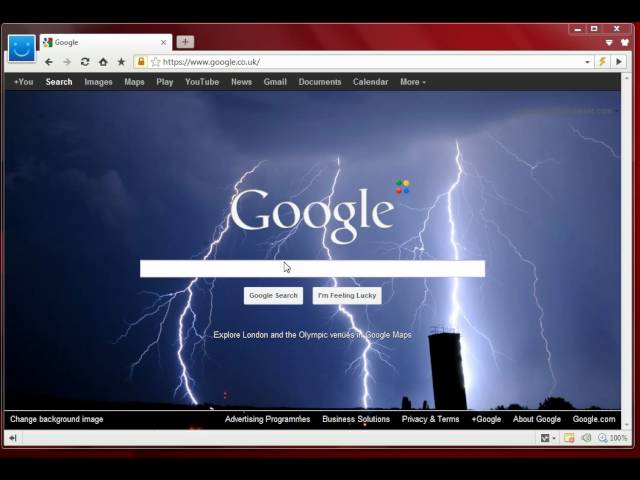Click the split-screen icon in status bar
Screen dimensions: 640x480
[x=569, y=438]
